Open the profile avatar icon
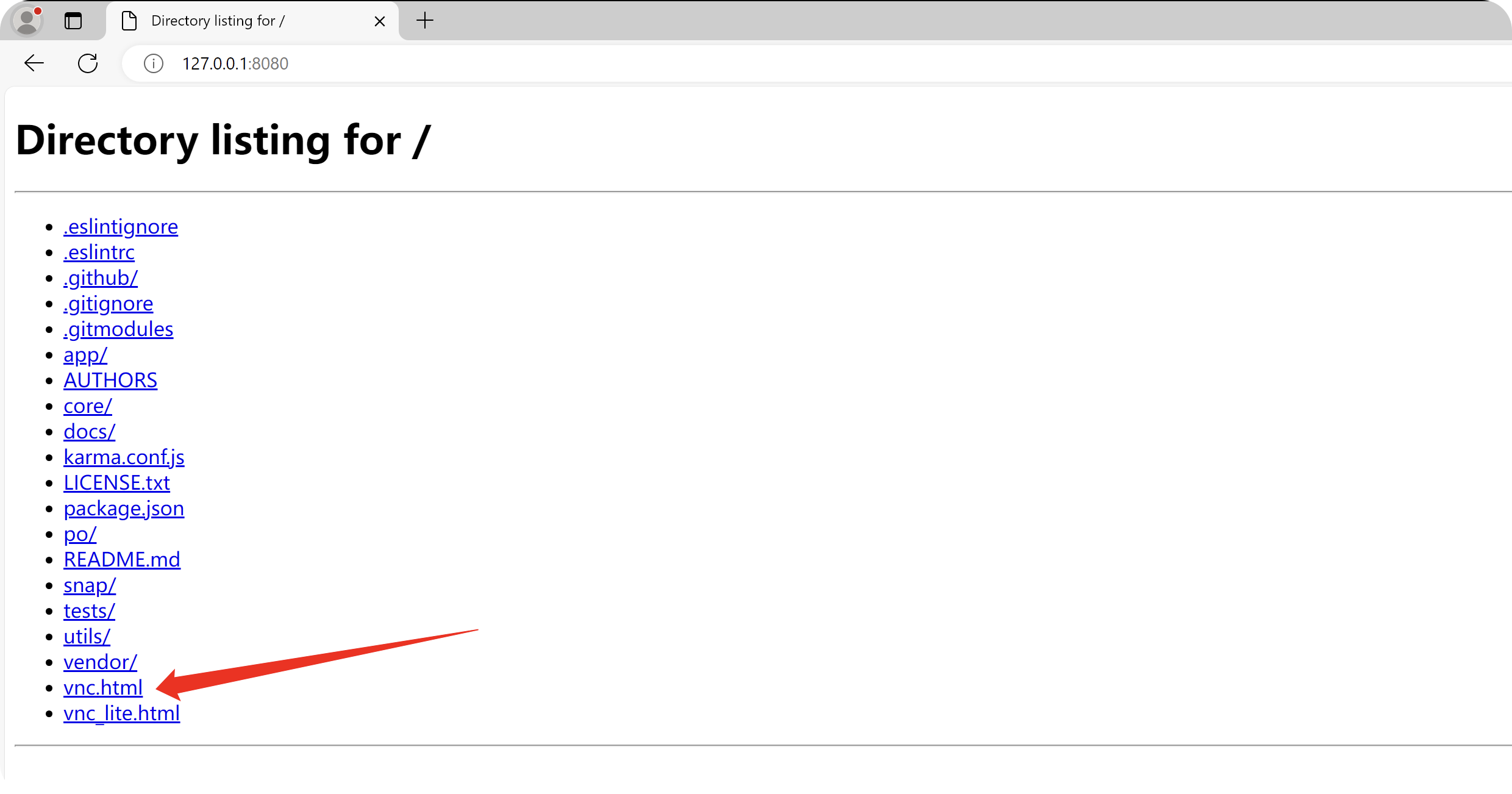The height and width of the screenshot is (794, 1512). pos(27,21)
